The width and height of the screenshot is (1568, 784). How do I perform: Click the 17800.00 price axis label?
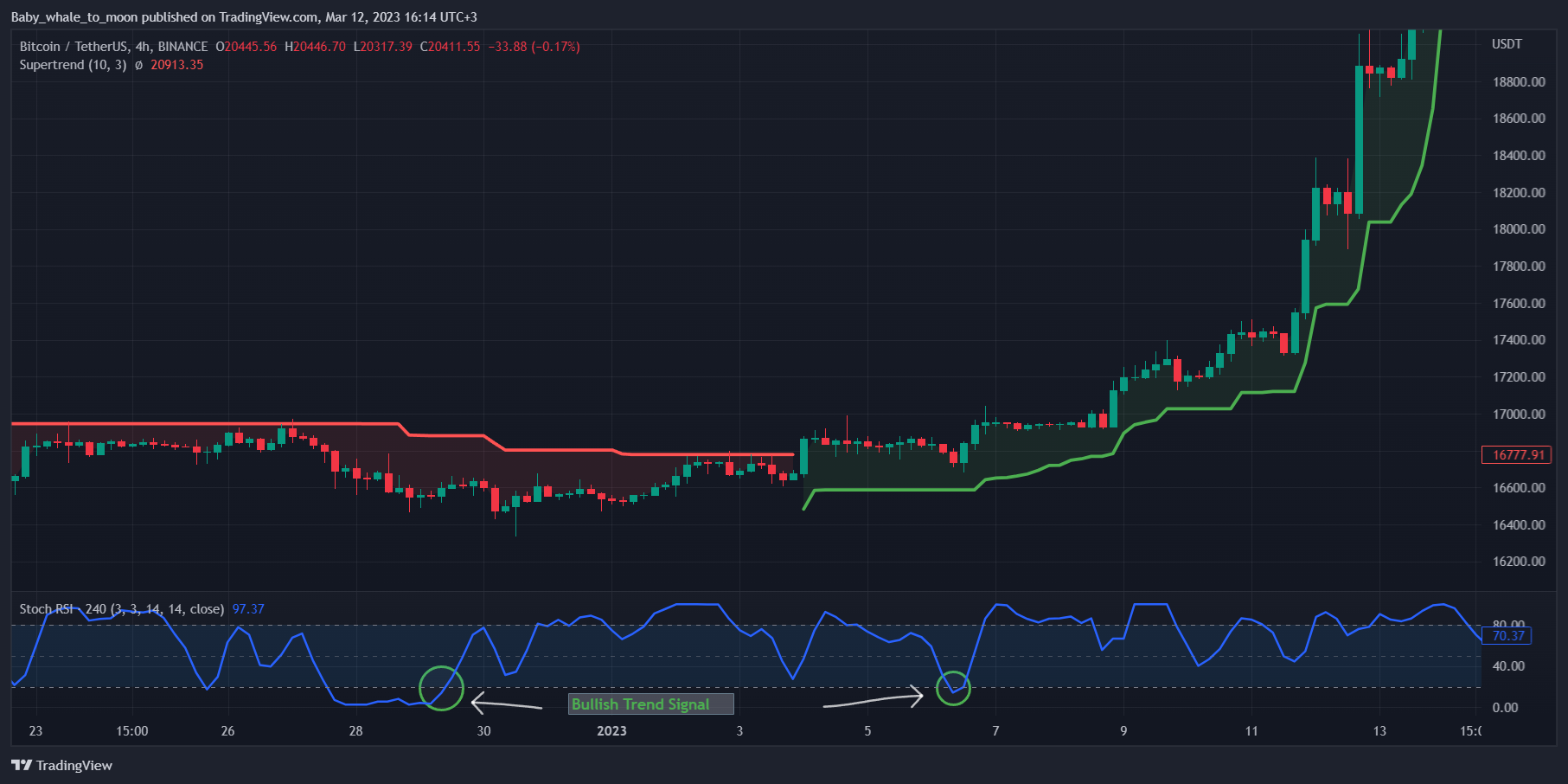pos(1519,267)
